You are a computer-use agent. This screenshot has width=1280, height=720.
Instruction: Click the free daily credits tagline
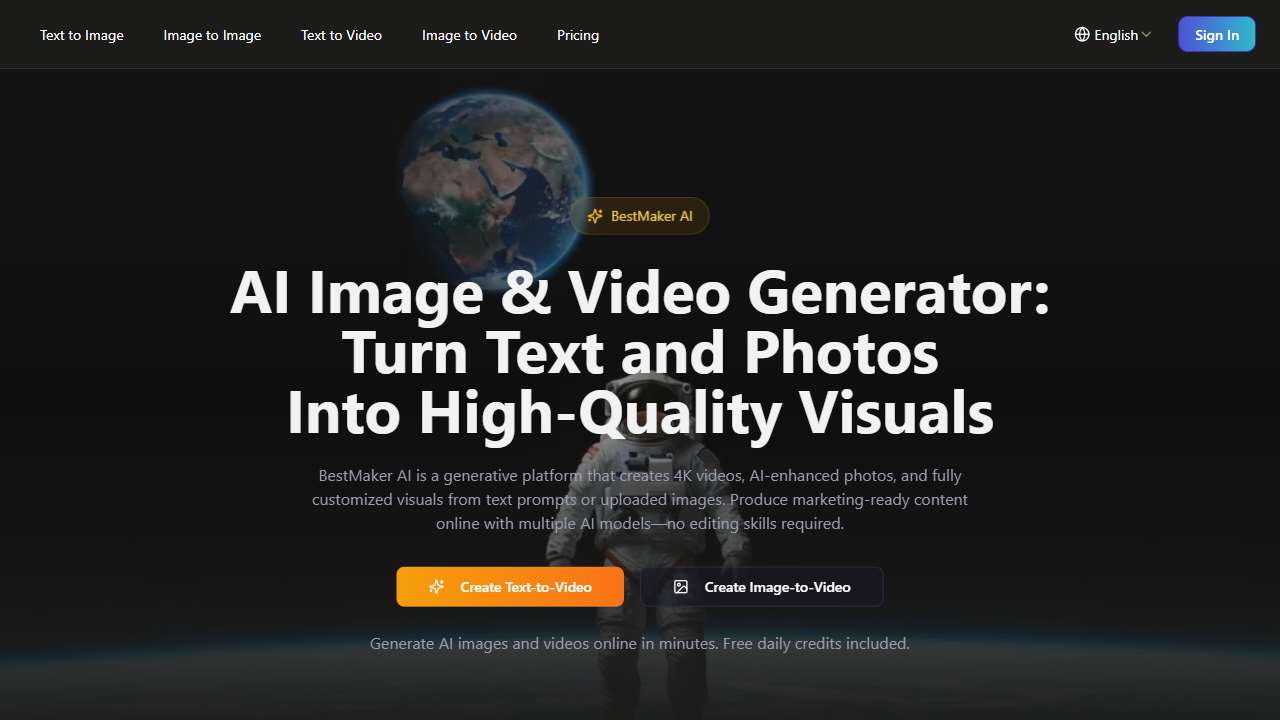click(x=640, y=643)
